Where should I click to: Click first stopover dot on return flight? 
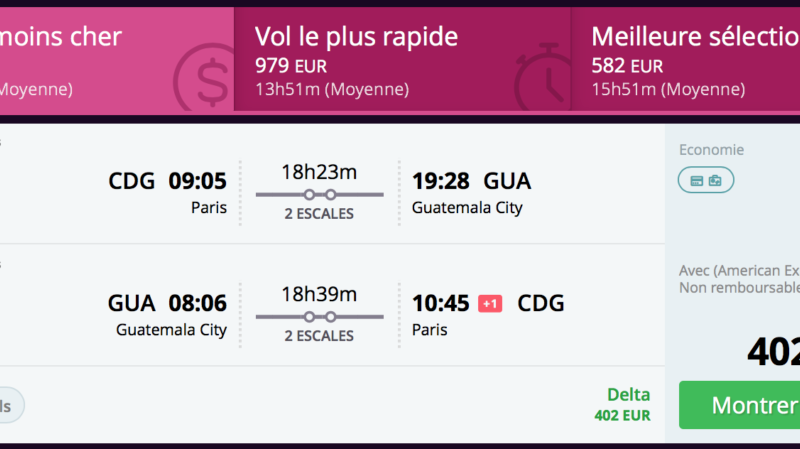click(x=309, y=317)
